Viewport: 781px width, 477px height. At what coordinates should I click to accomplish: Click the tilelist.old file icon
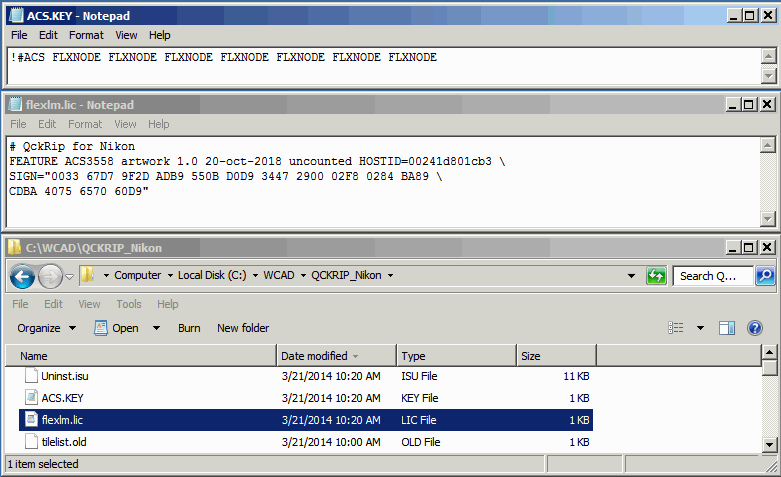coord(31,441)
